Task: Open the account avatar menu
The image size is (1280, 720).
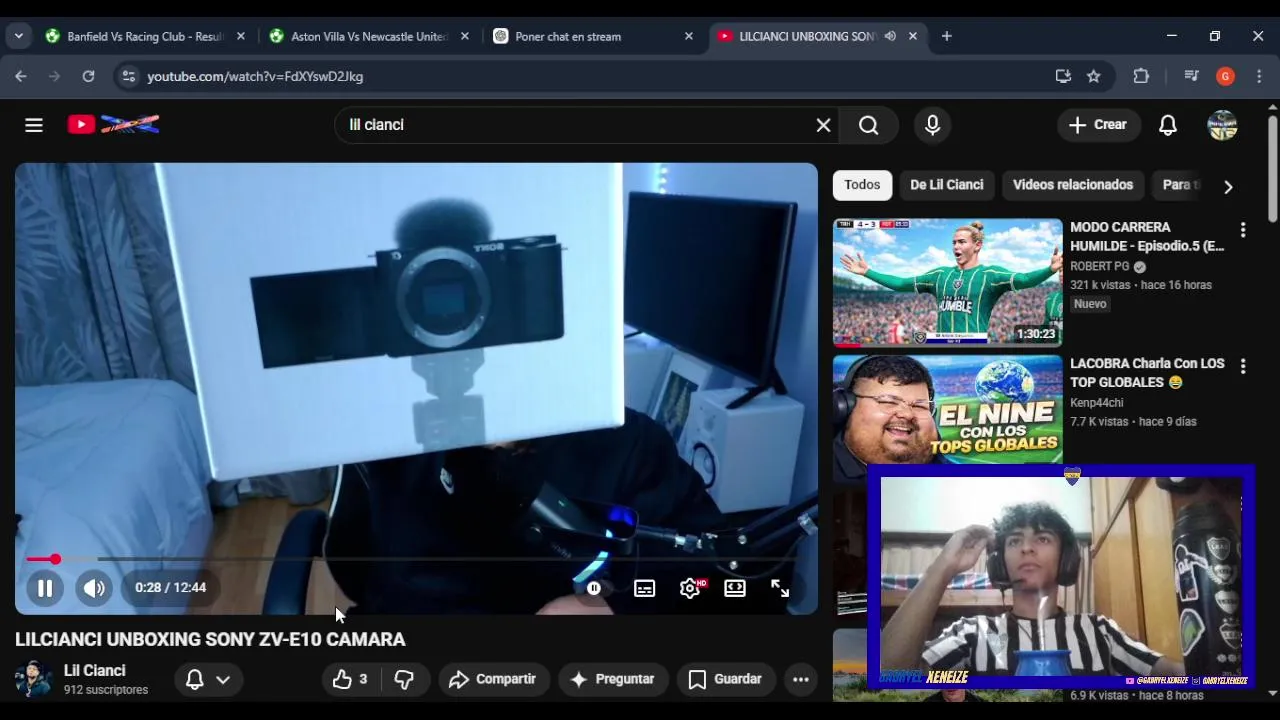Action: (1223, 125)
